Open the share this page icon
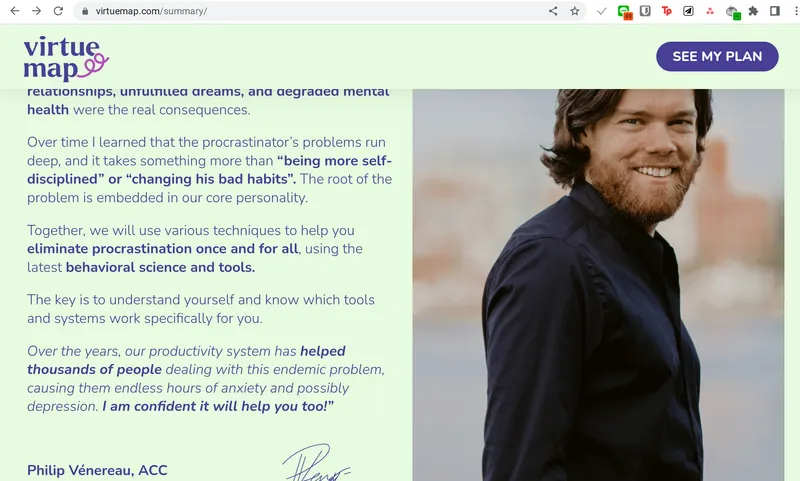Screen dimensions: 800x481 coord(553,11)
